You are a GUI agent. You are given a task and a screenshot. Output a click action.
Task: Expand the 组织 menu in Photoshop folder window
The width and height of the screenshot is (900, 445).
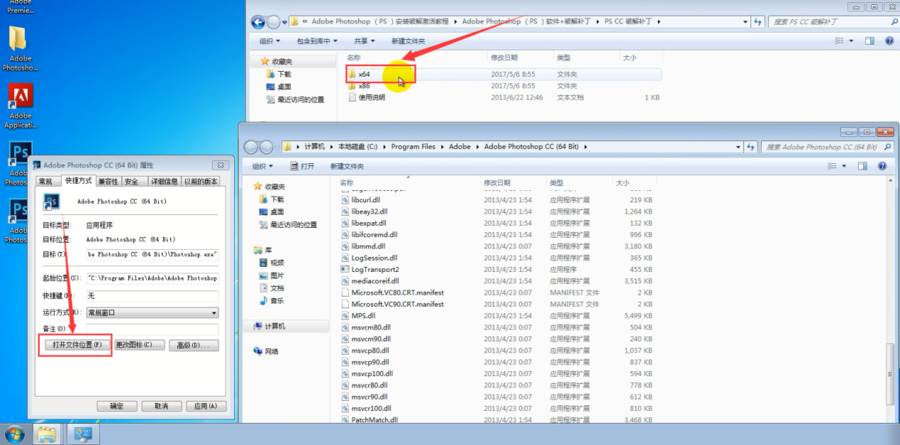264,165
